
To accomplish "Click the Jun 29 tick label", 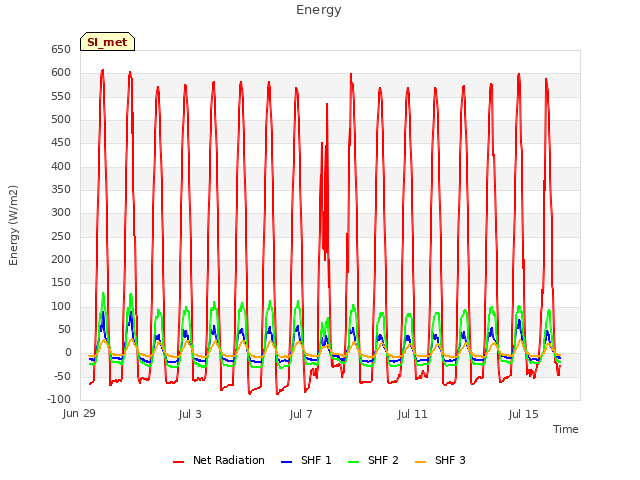I will click(x=79, y=414).
